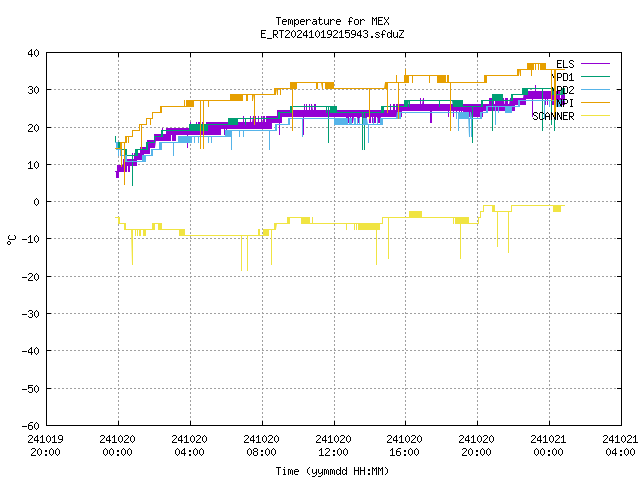Click the x-axis label '241020 00:00'
Screen dimensions: 640x480
coord(118,446)
